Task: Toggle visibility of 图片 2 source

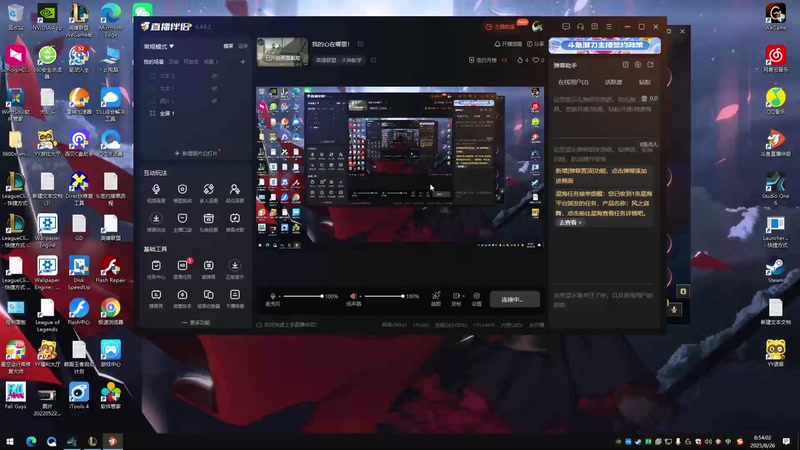Action: (215, 101)
